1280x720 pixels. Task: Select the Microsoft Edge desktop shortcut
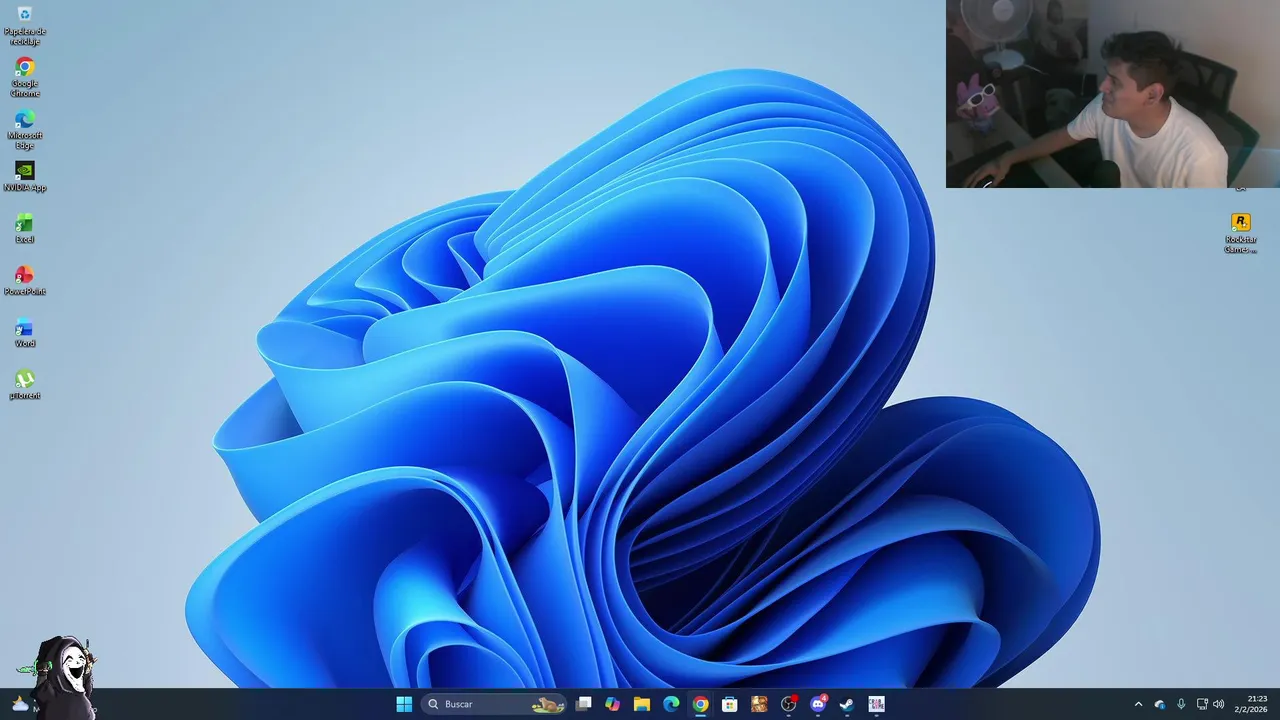(x=25, y=130)
